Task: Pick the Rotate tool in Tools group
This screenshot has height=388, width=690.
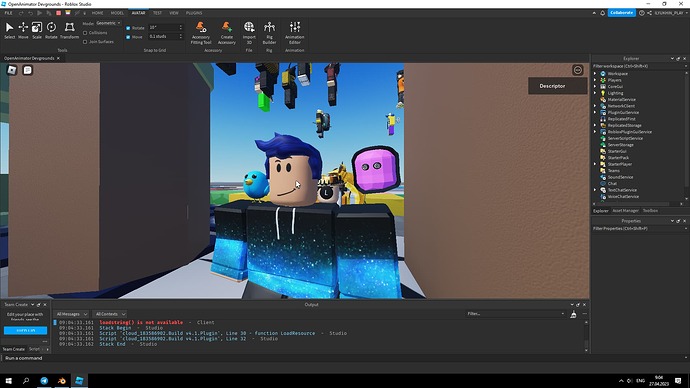Action: [x=51, y=30]
